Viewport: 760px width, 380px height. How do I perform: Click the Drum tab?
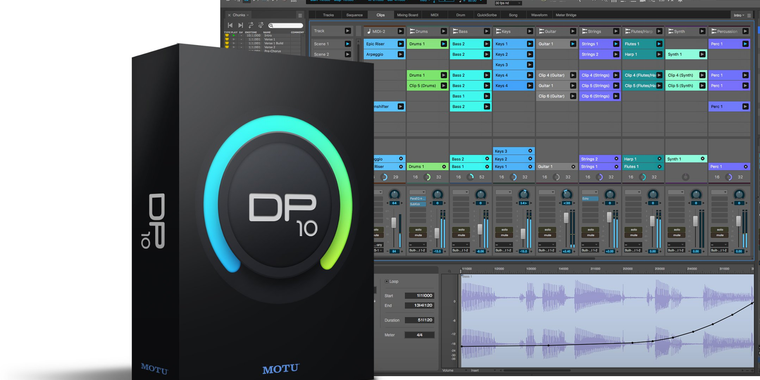pos(460,15)
